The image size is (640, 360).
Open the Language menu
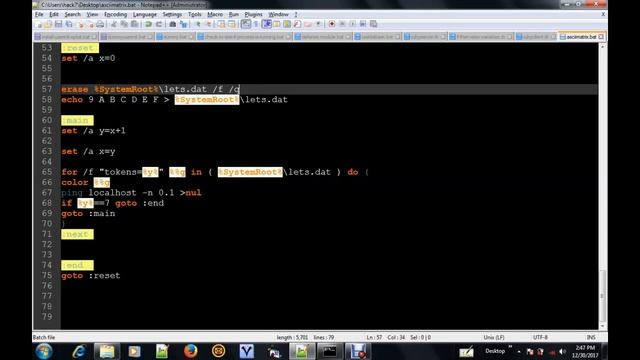pyautogui.click(x=145, y=14)
